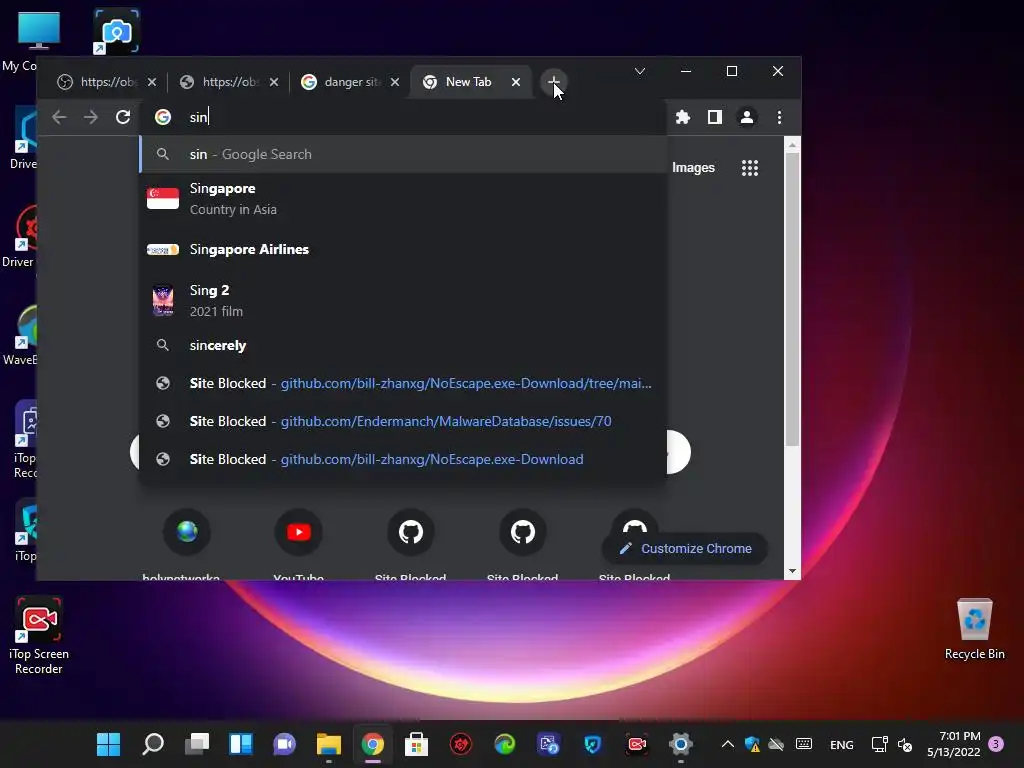Open iTop Screen Recorder from the taskbar

point(636,744)
